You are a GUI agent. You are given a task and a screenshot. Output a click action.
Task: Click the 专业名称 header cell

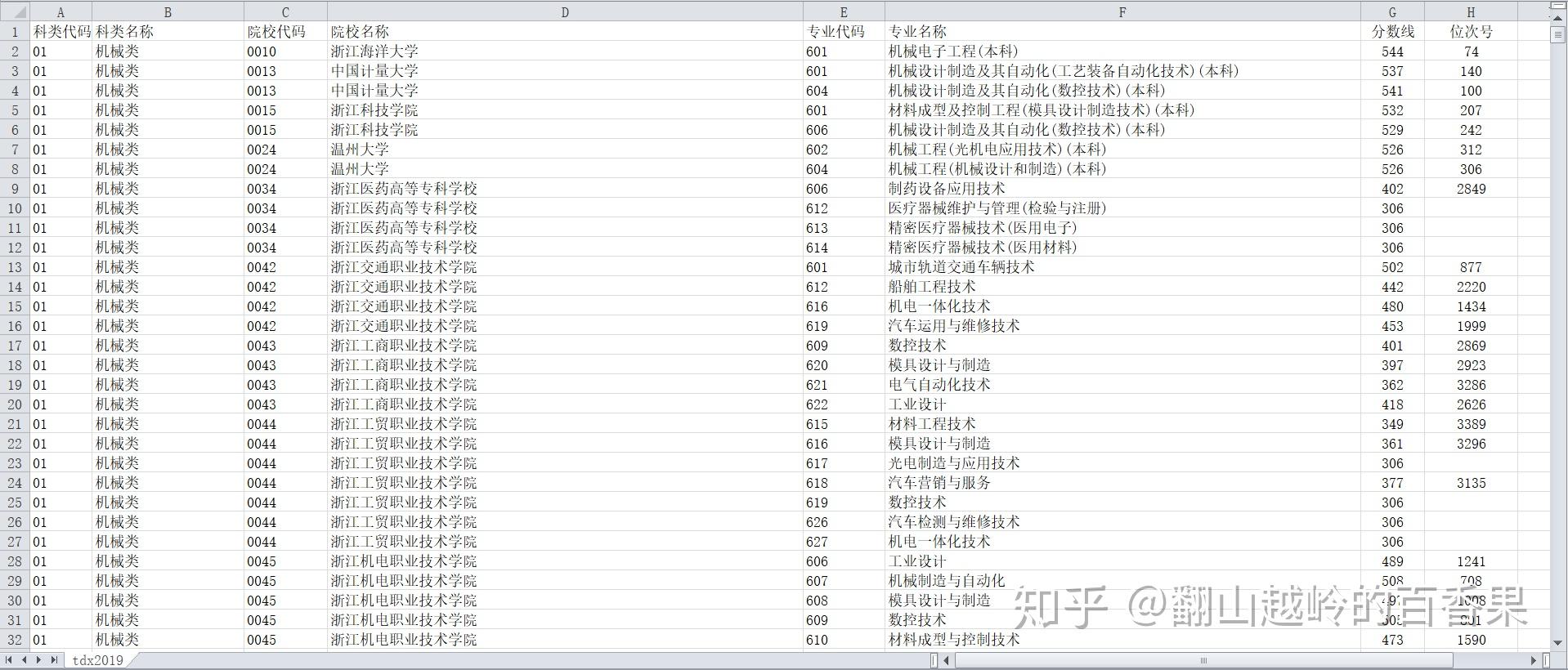click(1122, 31)
